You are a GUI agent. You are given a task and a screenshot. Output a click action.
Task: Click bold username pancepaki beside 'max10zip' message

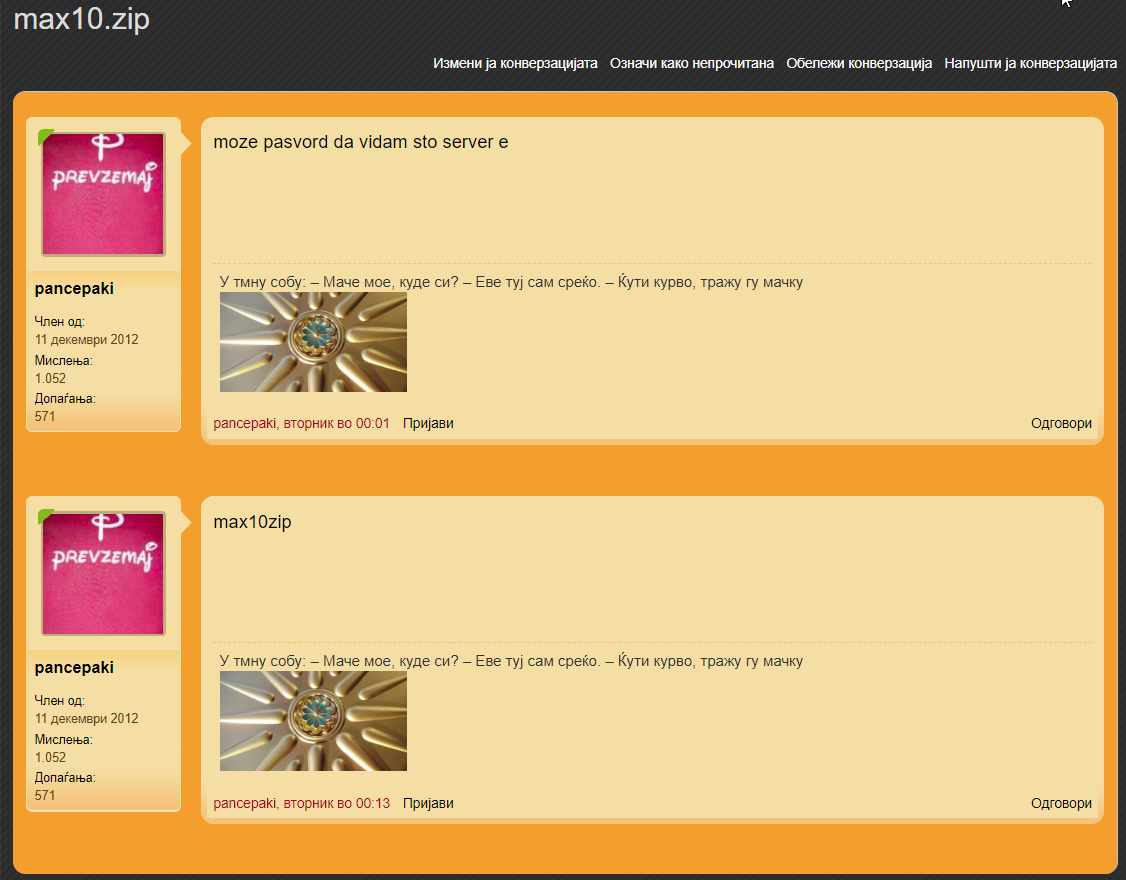click(74, 668)
